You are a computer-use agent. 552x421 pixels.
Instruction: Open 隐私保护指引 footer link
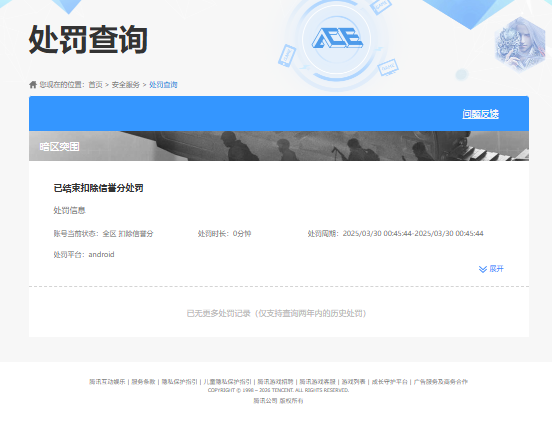click(180, 382)
